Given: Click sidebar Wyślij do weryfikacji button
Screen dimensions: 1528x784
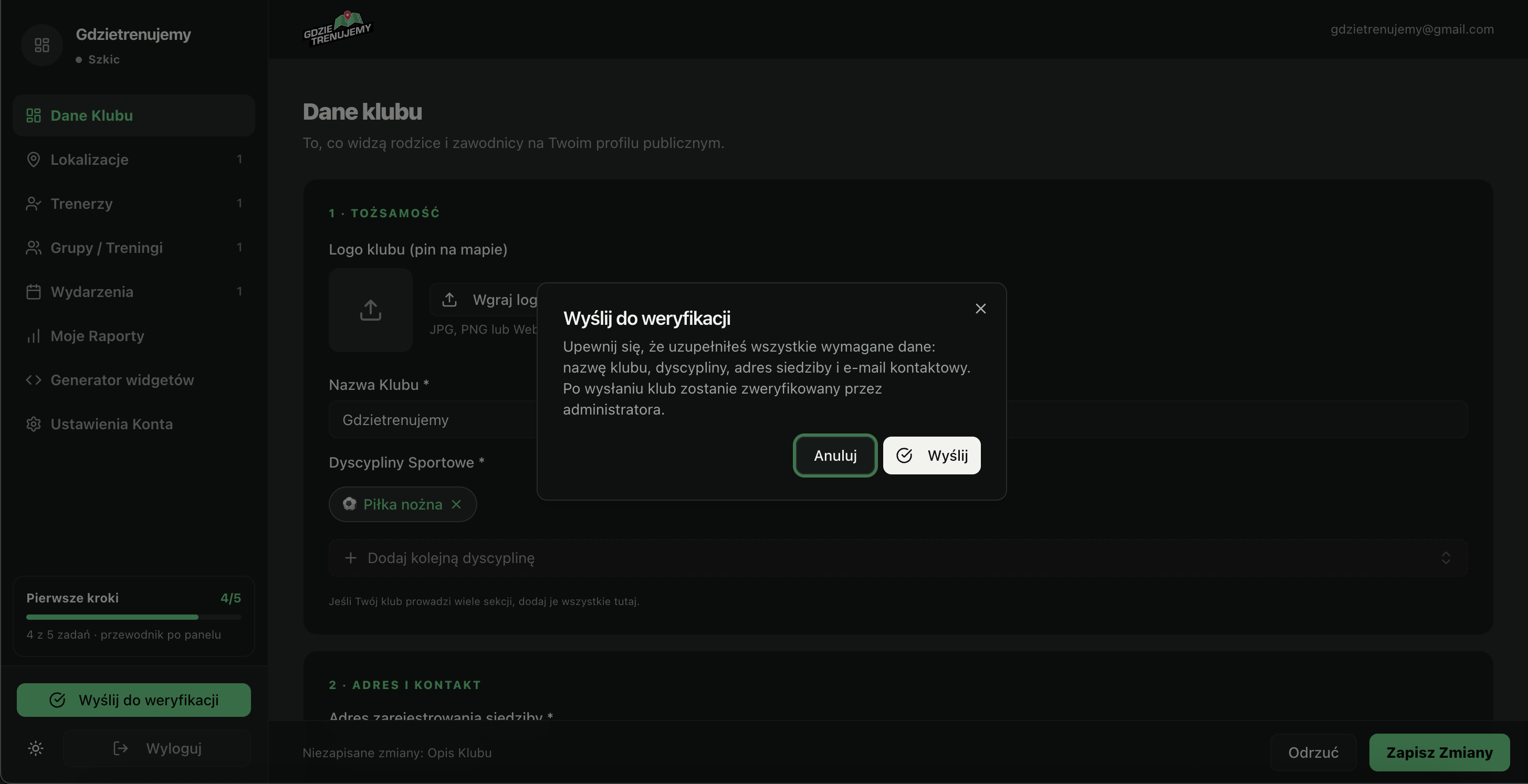Looking at the screenshot, I should (133, 700).
